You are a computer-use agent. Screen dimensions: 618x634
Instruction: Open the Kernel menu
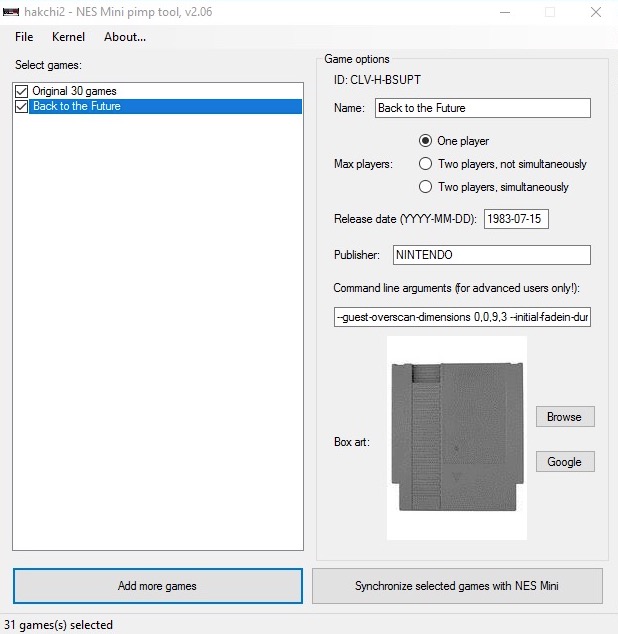[x=68, y=37]
